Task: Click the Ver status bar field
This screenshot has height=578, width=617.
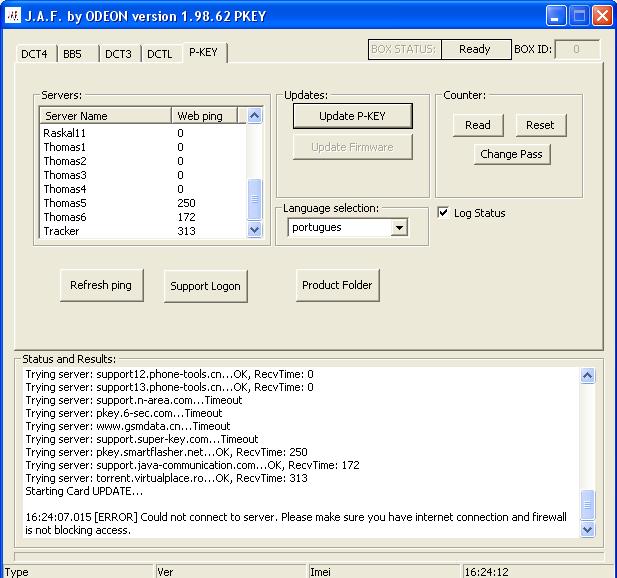Action: 230,572
